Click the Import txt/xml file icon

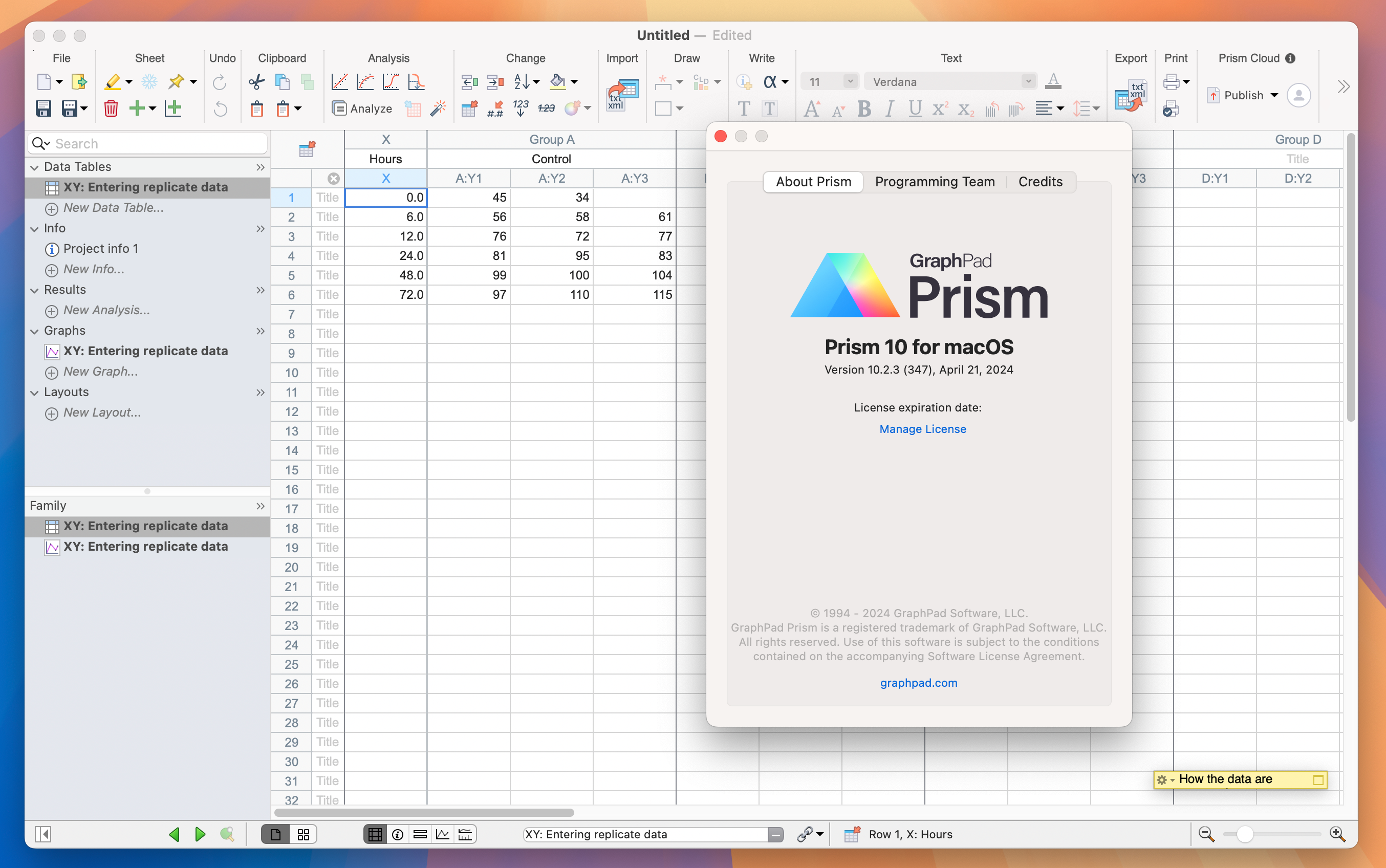click(x=622, y=94)
